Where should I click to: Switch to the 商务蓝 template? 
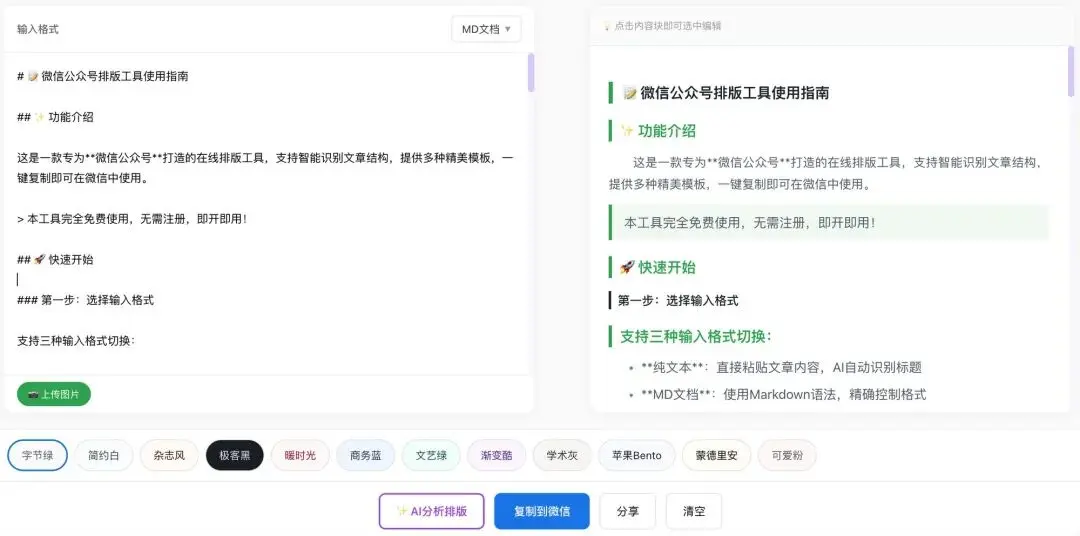click(x=366, y=455)
